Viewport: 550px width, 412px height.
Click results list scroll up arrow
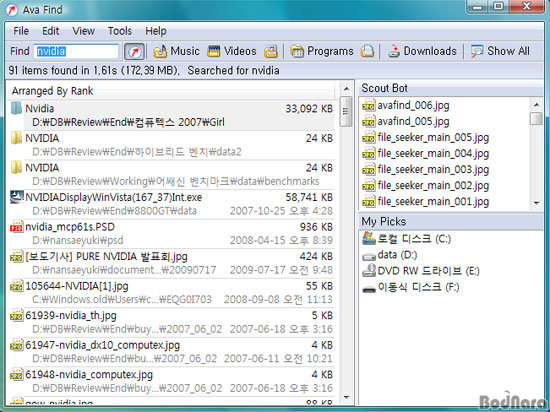click(346, 89)
